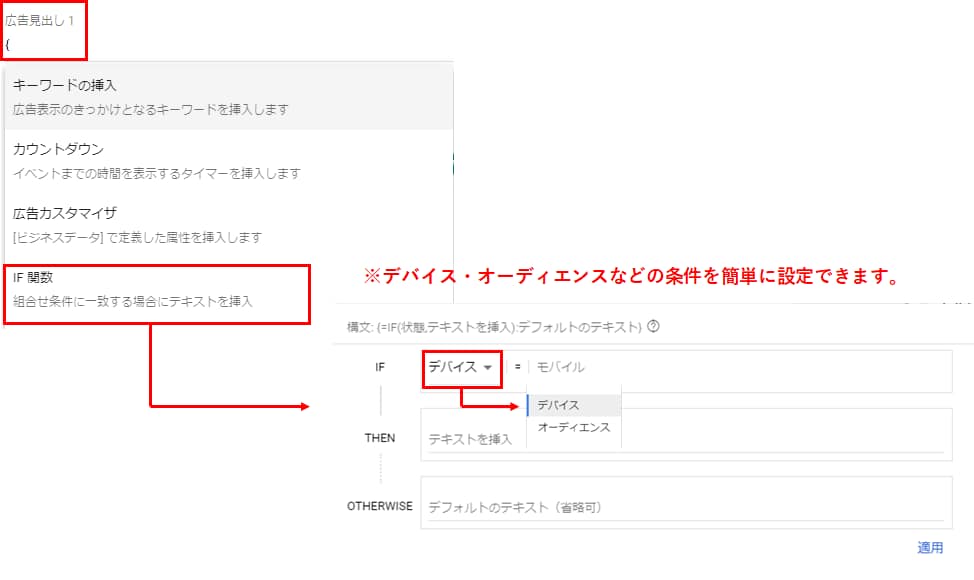Click the red note about デバイス・オーディエンス
The height and width of the screenshot is (580, 974).
[629, 277]
